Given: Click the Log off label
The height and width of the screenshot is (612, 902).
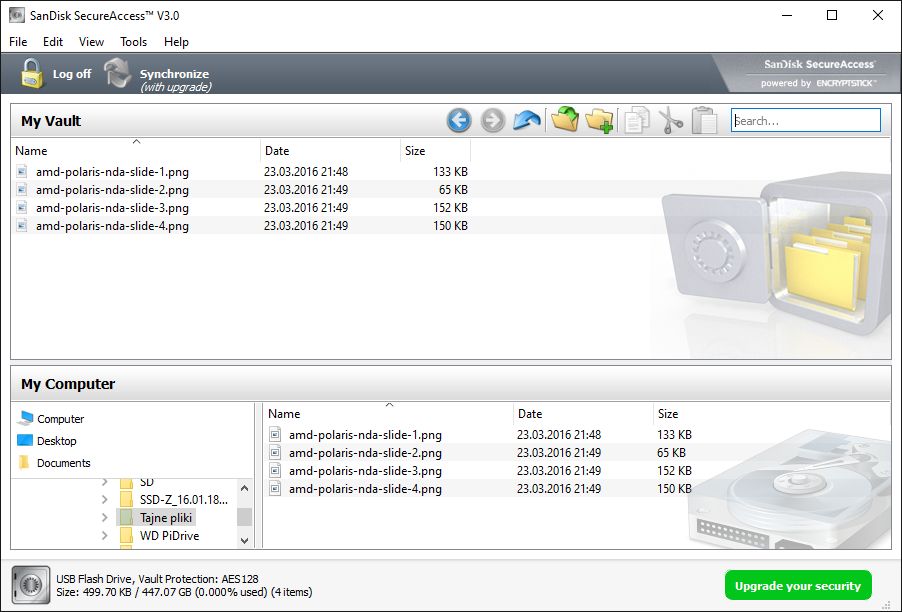Looking at the screenshot, I should click(72, 74).
